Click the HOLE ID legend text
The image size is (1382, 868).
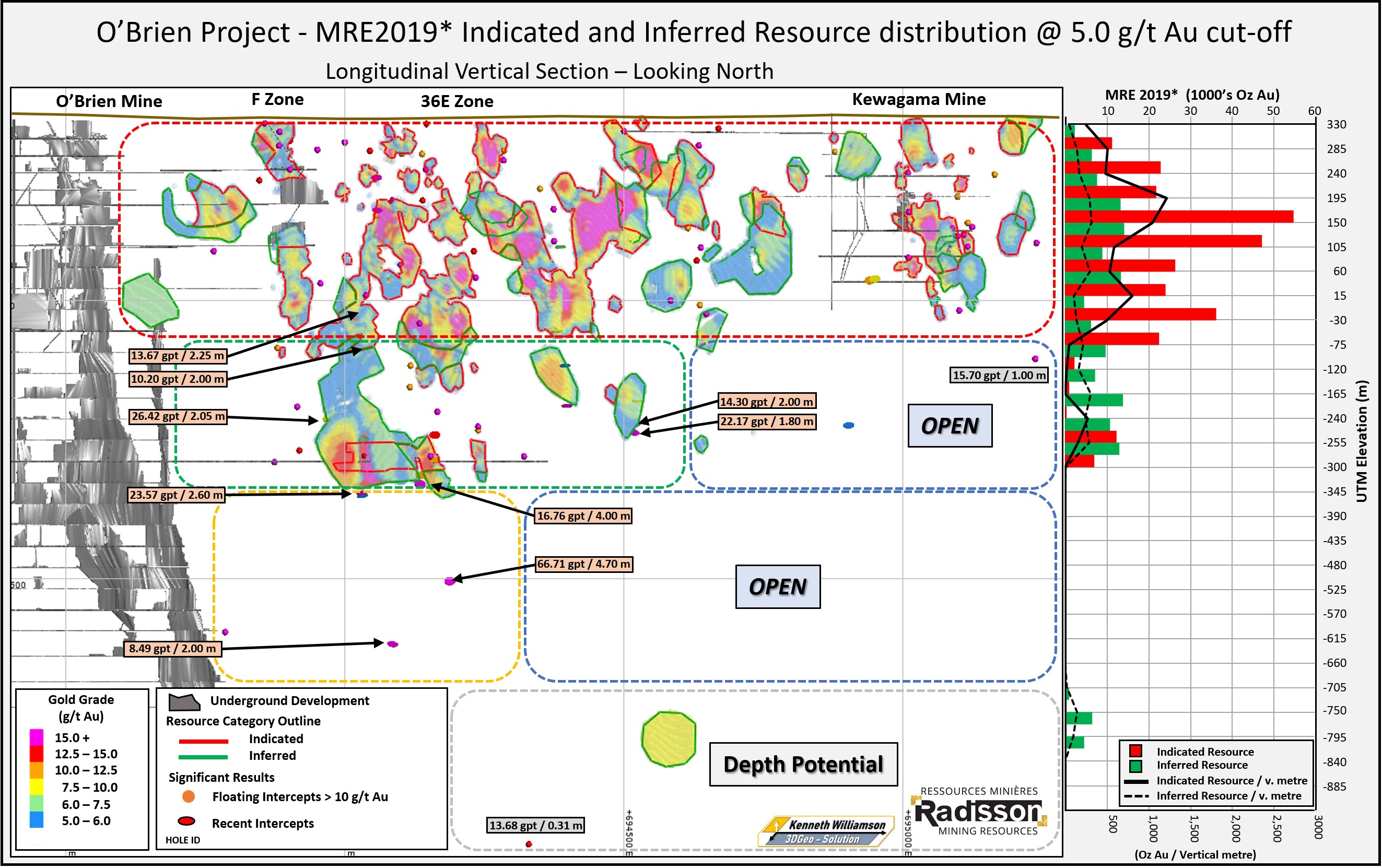pos(183,840)
